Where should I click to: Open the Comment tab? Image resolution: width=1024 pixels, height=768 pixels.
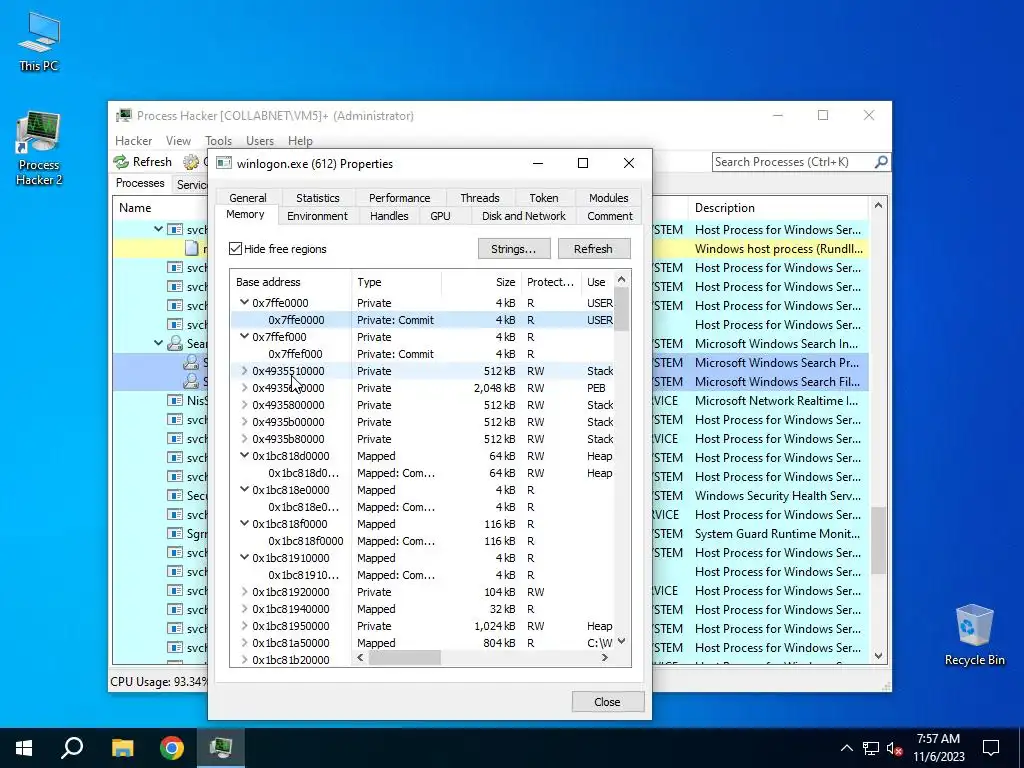(609, 216)
